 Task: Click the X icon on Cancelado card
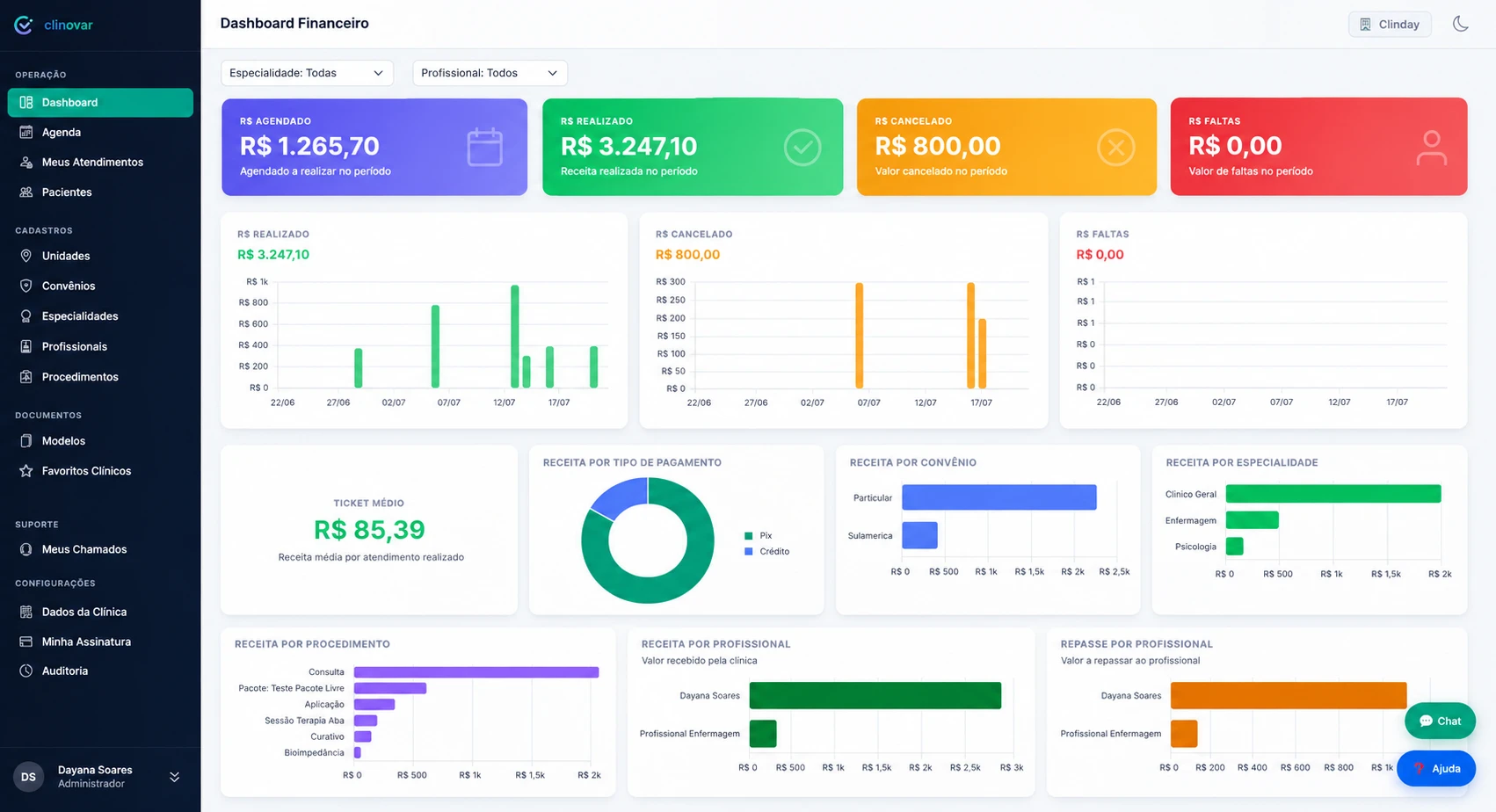1116,148
